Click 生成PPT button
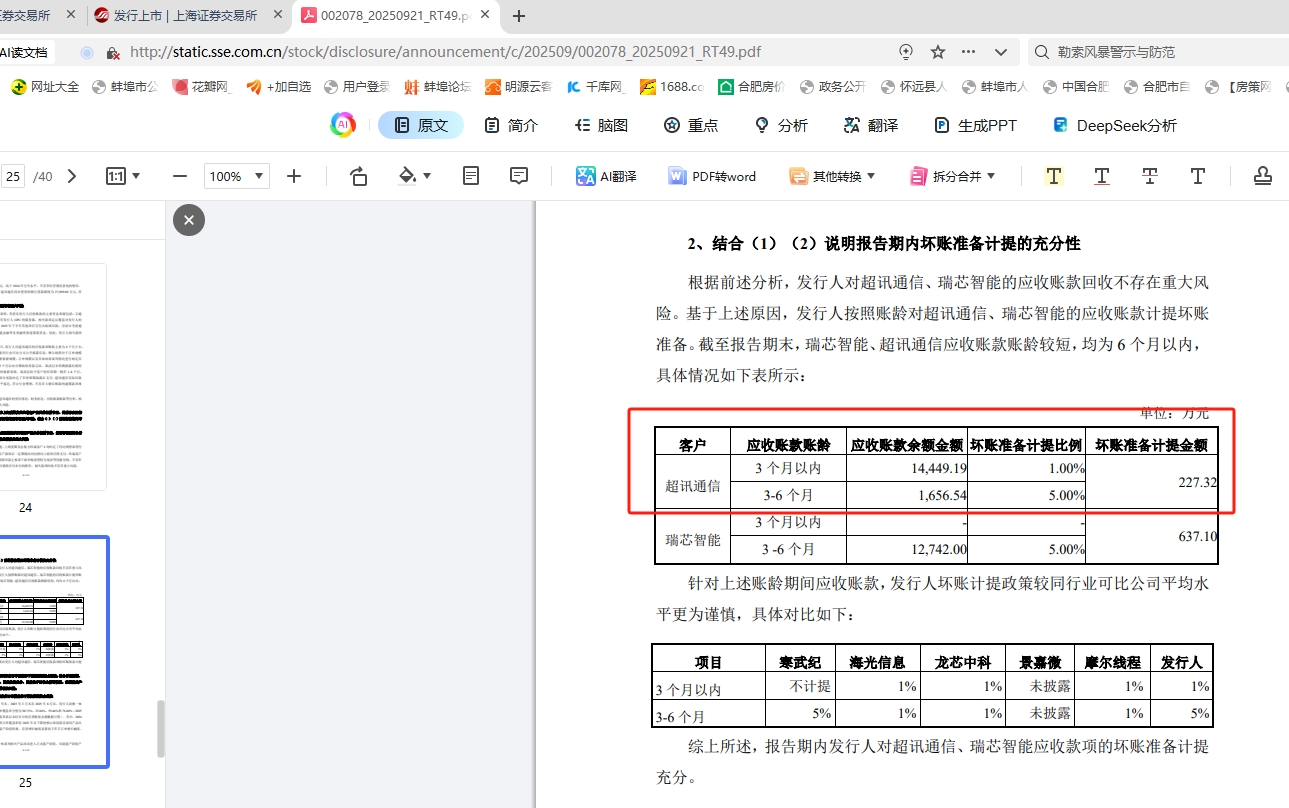The height and width of the screenshot is (808, 1289). coord(975,125)
